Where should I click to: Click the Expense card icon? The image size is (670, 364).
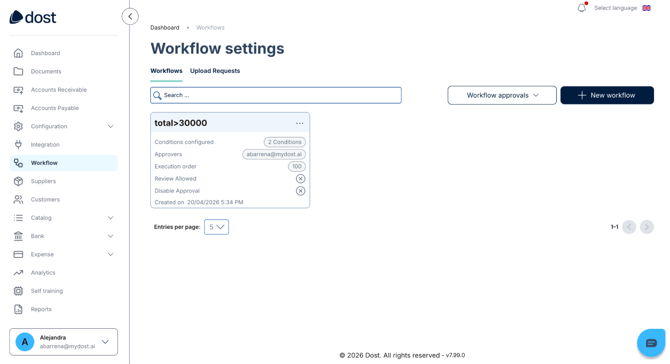pyautogui.click(x=18, y=254)
